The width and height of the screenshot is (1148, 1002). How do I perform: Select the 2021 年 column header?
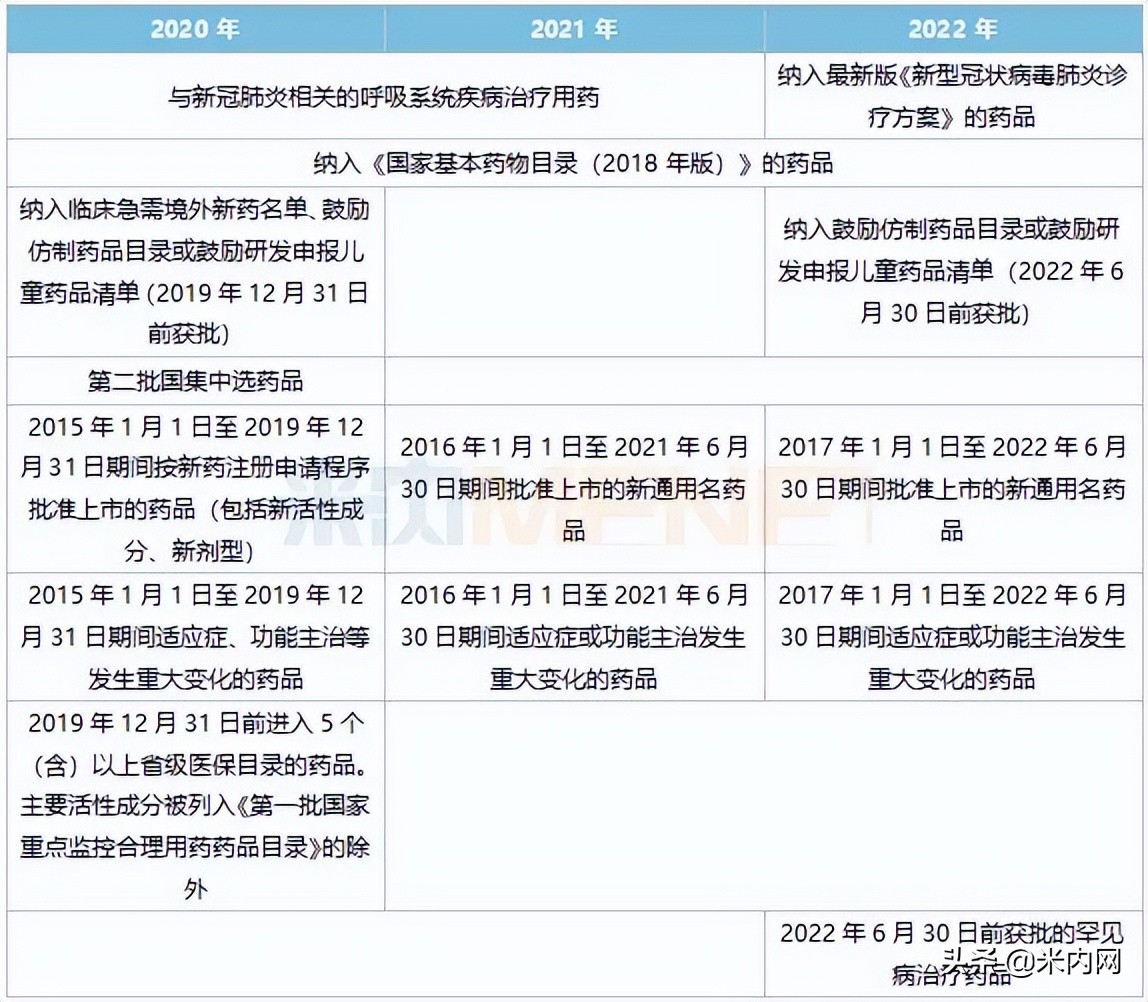point(574,29)
